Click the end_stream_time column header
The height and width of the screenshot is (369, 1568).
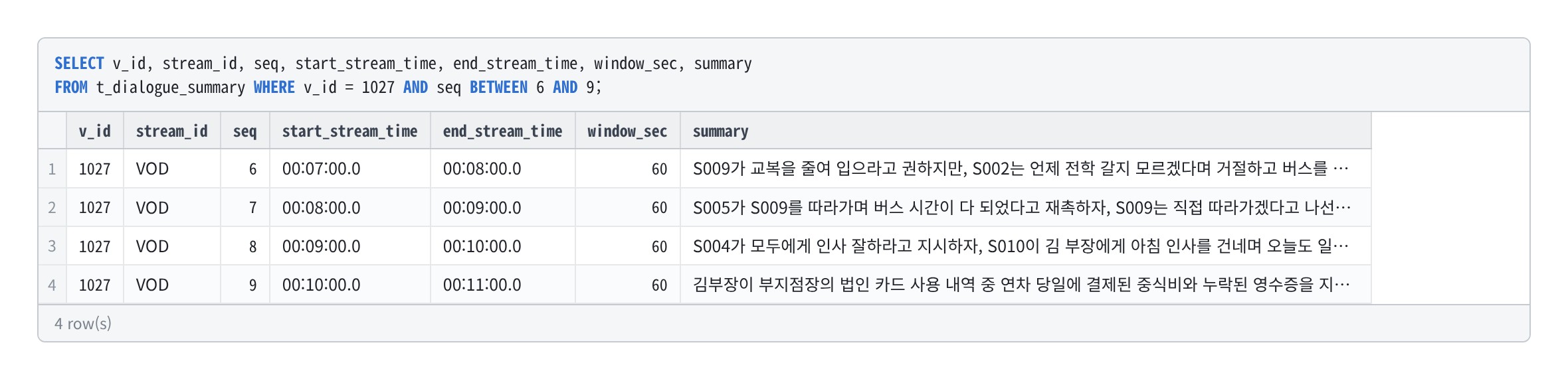pos(503,131)
